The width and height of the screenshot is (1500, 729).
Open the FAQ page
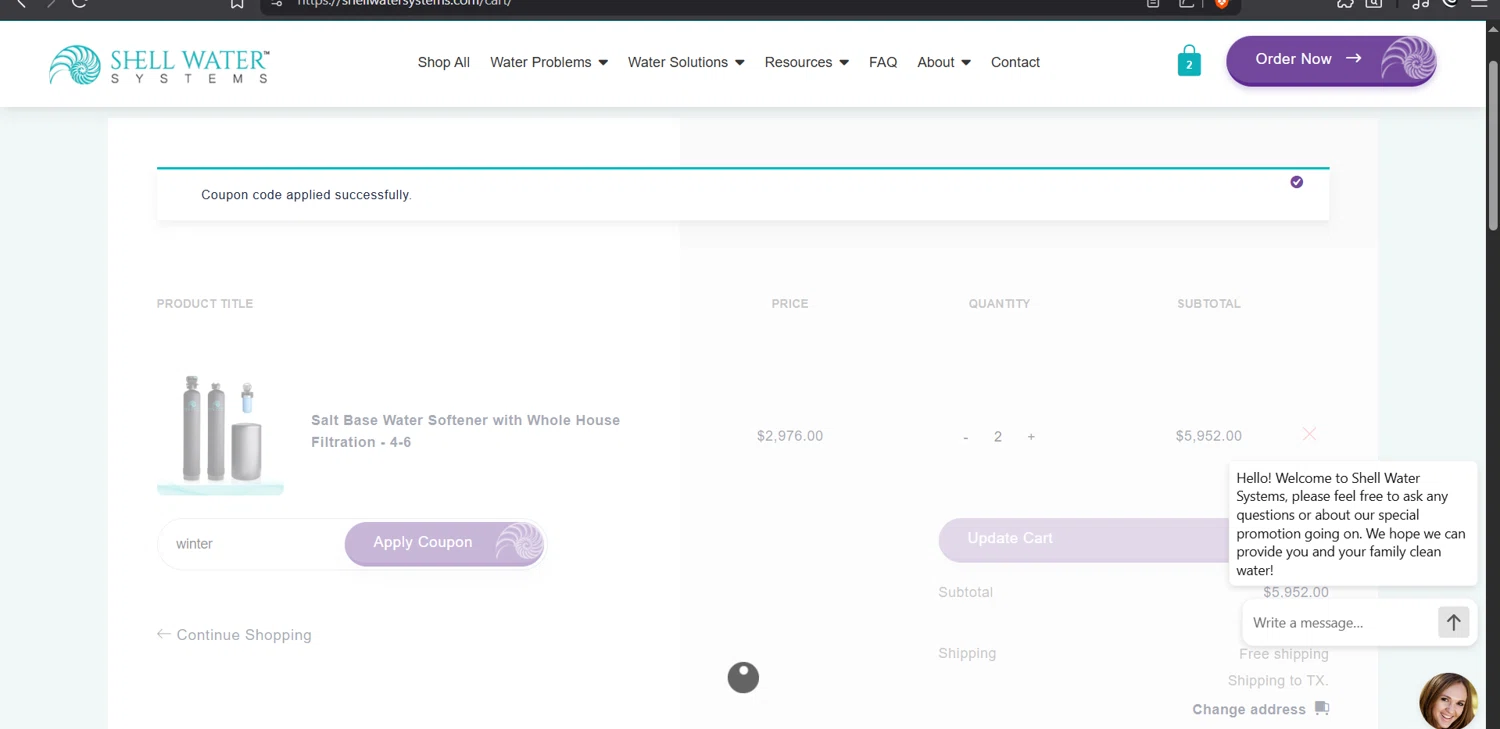point(883,62)
